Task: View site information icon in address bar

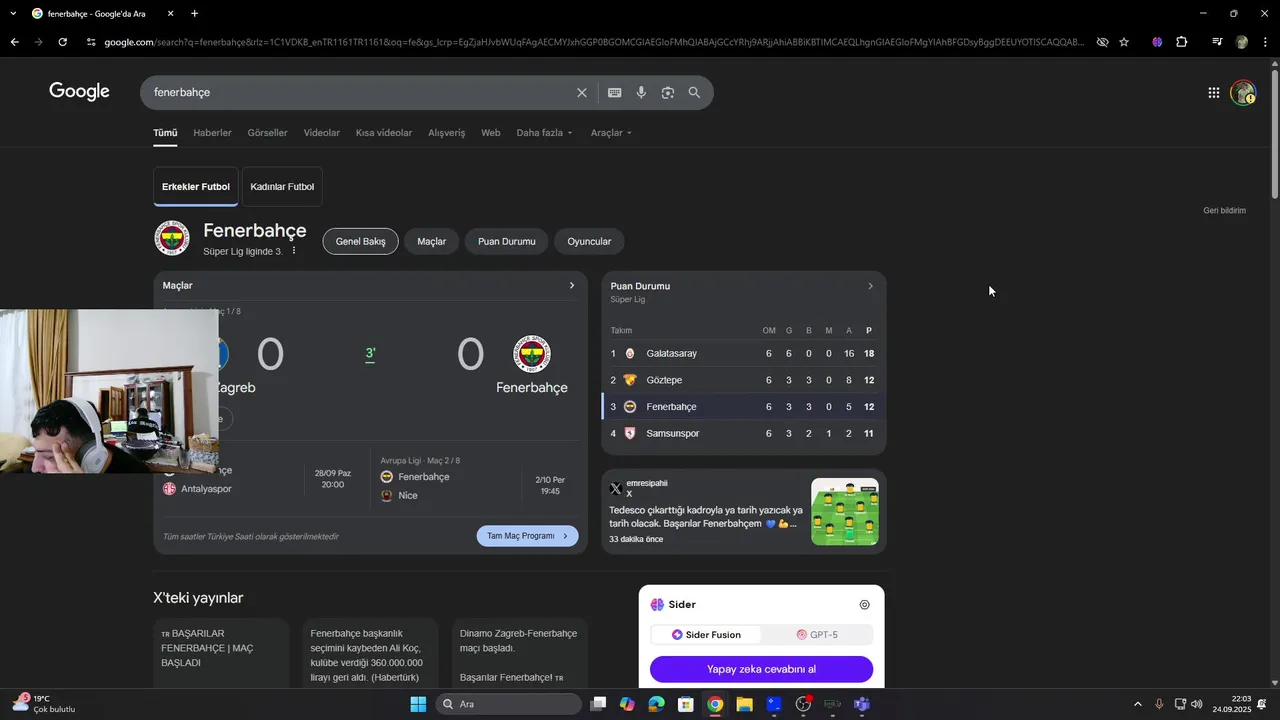Action: [x=91, y=42]
